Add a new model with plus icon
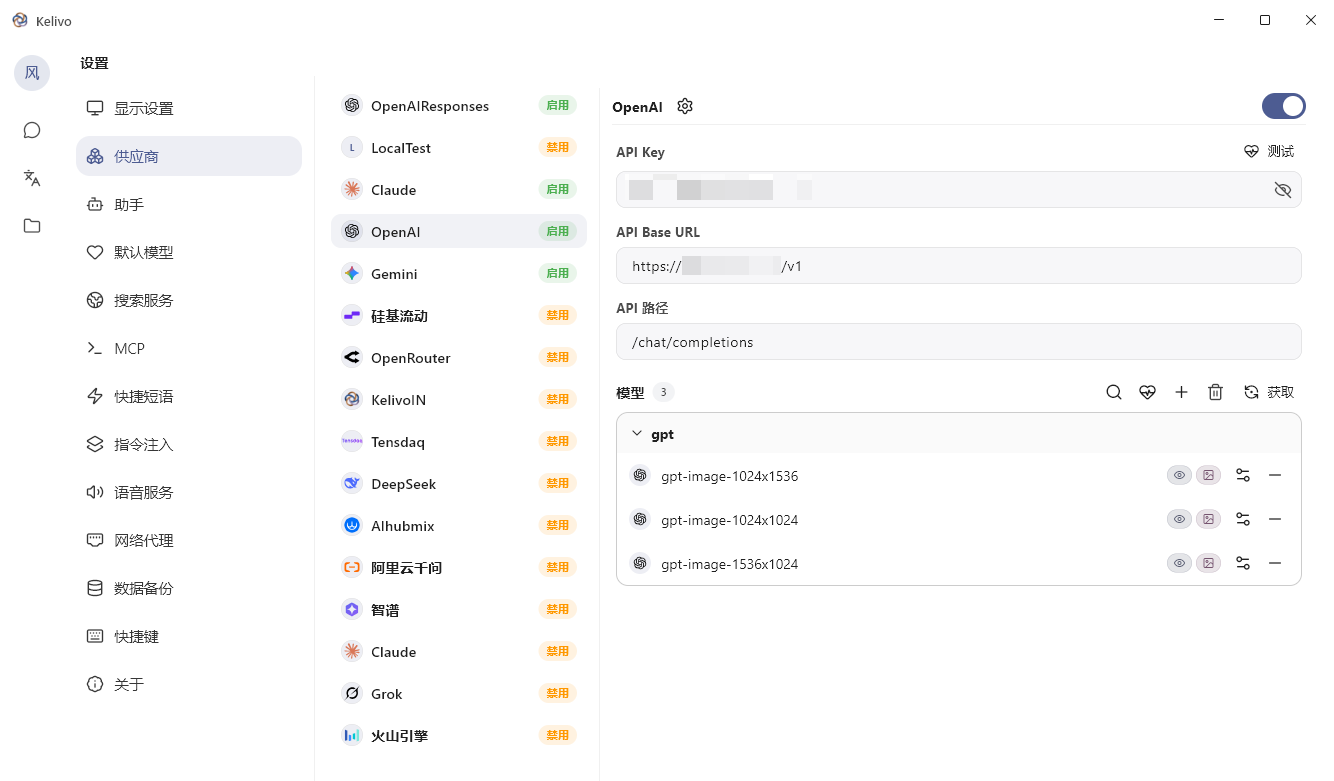Viewport: 1334px width, 781px height. click(x=1181, y=392)
